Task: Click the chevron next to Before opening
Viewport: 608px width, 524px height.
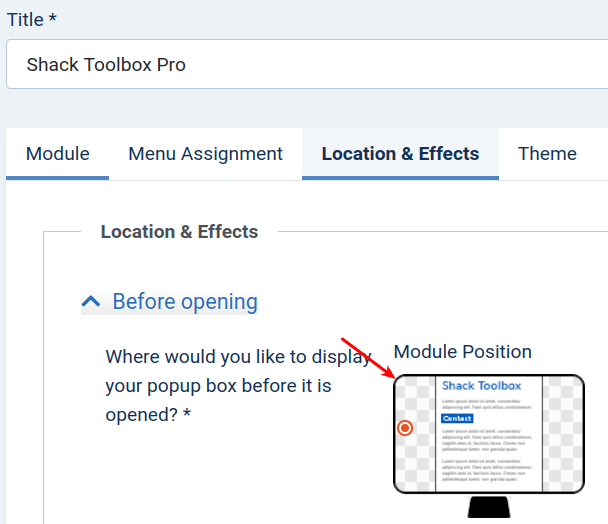Action: 91,301
